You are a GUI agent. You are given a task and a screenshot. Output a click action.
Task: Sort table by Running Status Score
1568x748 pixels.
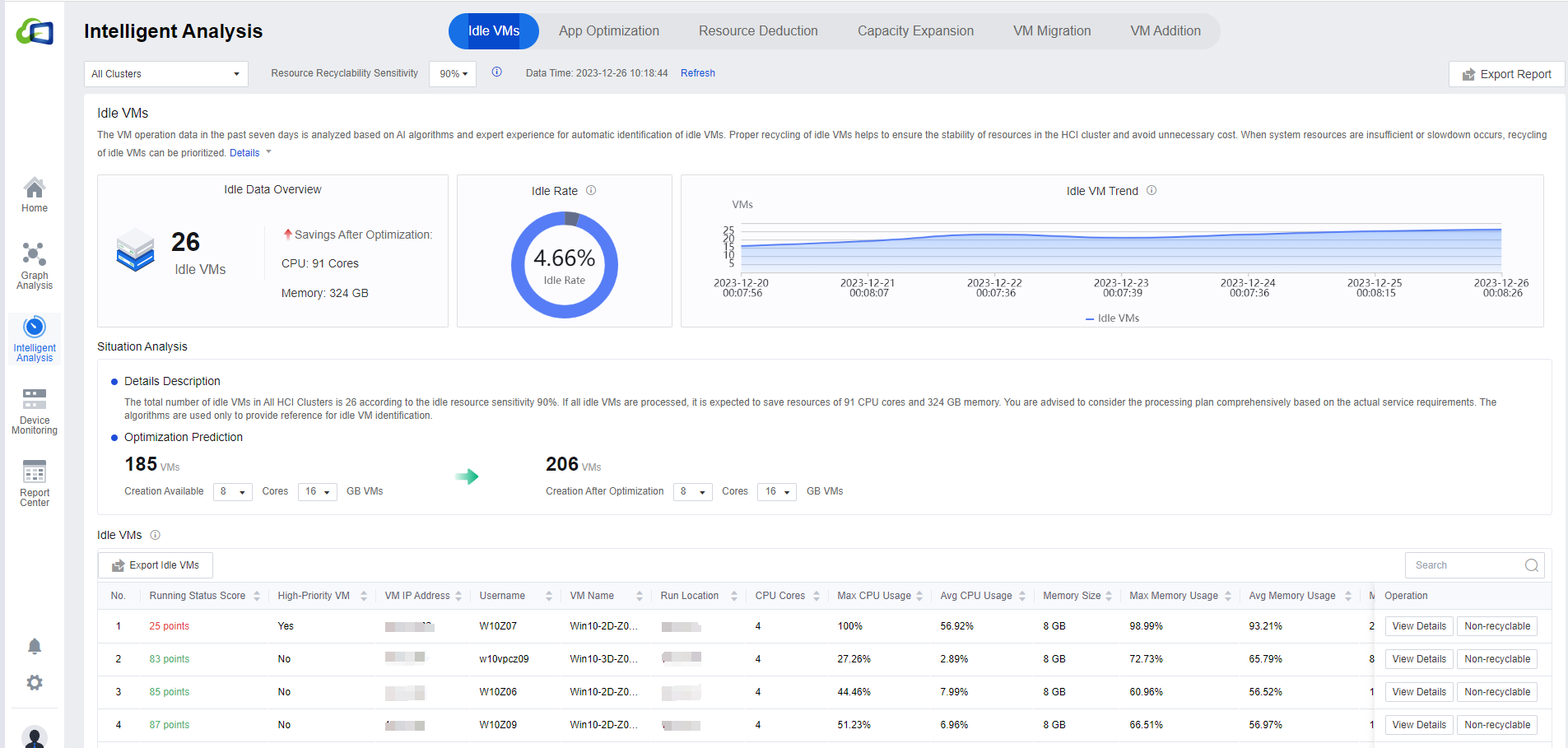(x=257, y=596)
